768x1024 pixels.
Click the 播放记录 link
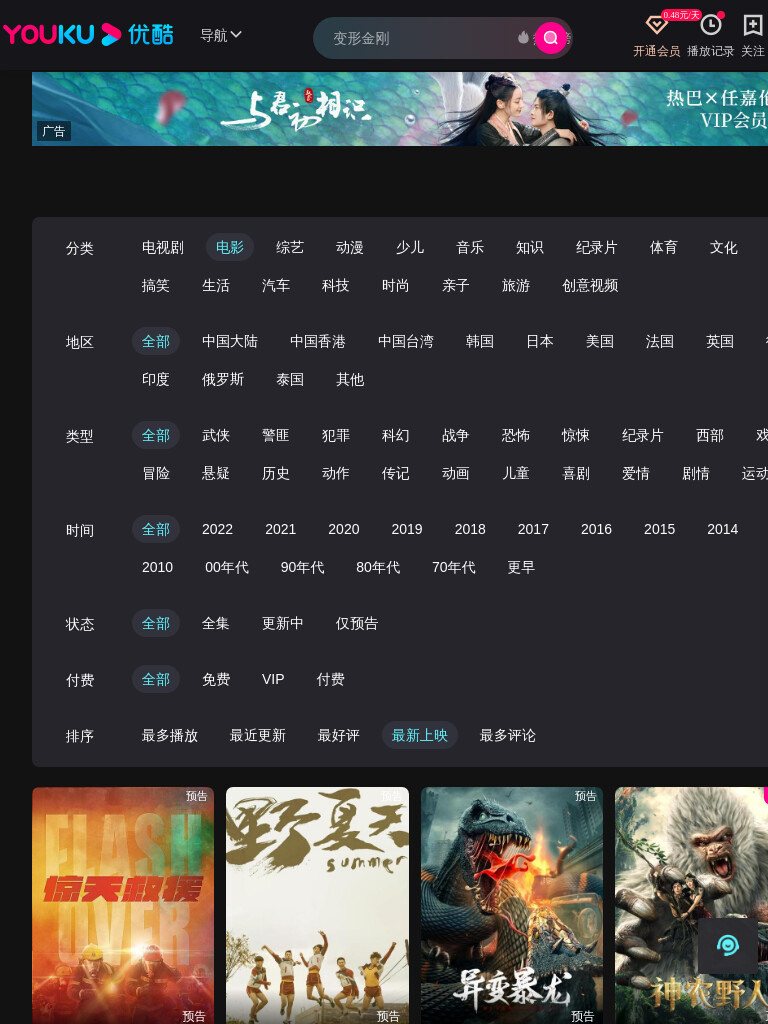point(711,51)
